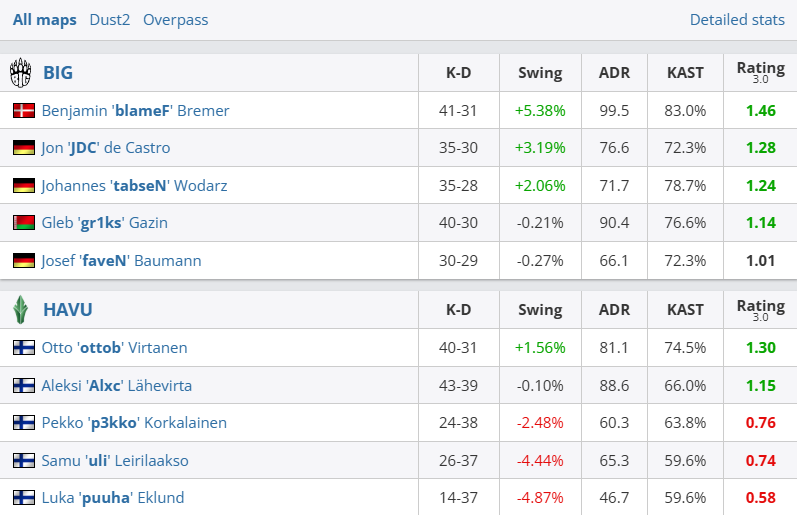
Task: Open Benjamin 'blameF' Bremer's player profile
Action: coord(135,110)
